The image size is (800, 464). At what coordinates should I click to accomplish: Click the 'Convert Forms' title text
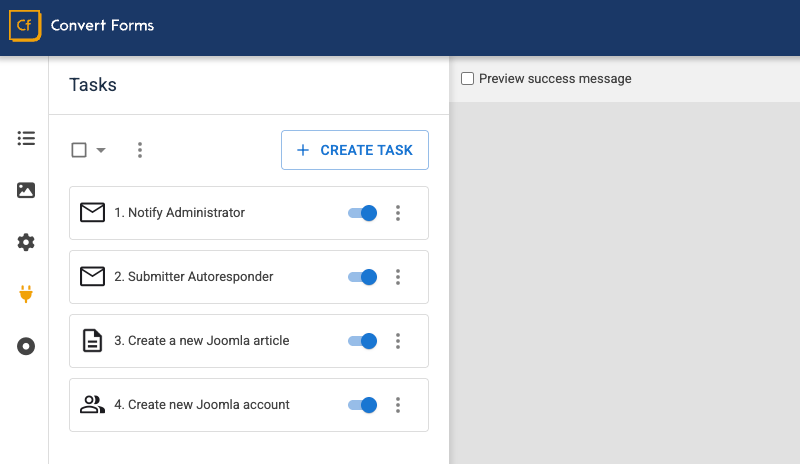coord(102,26)
